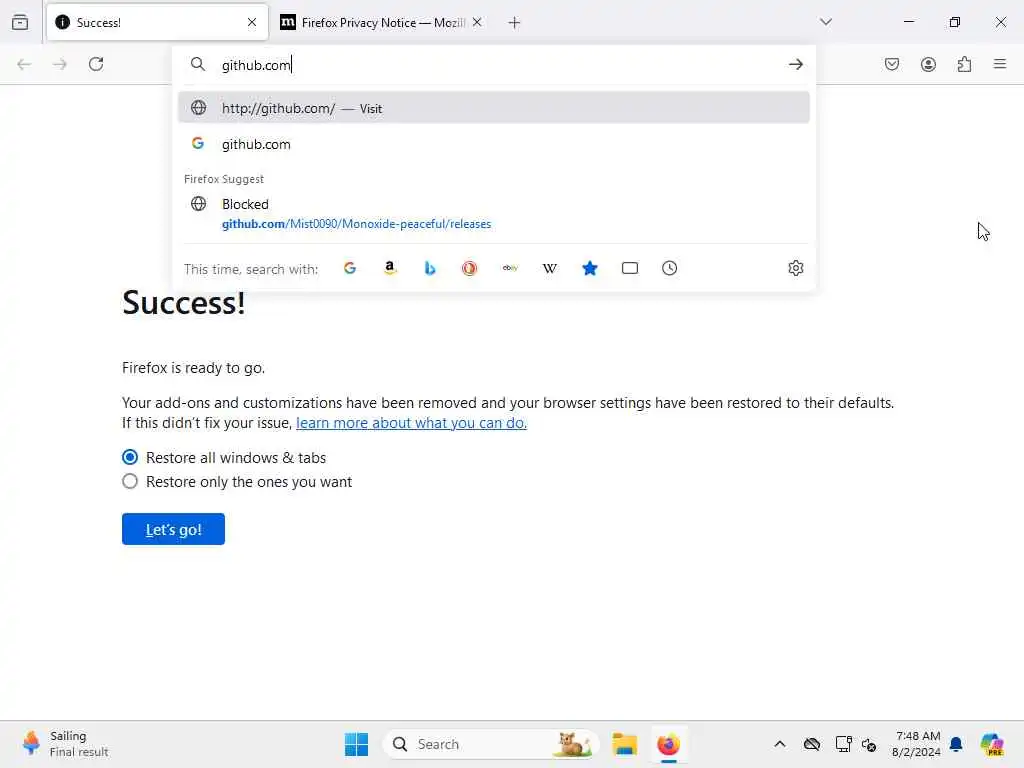Select Restore all windows & tabs
Screen dimensions: 1024x768
[x=130, y=457]
